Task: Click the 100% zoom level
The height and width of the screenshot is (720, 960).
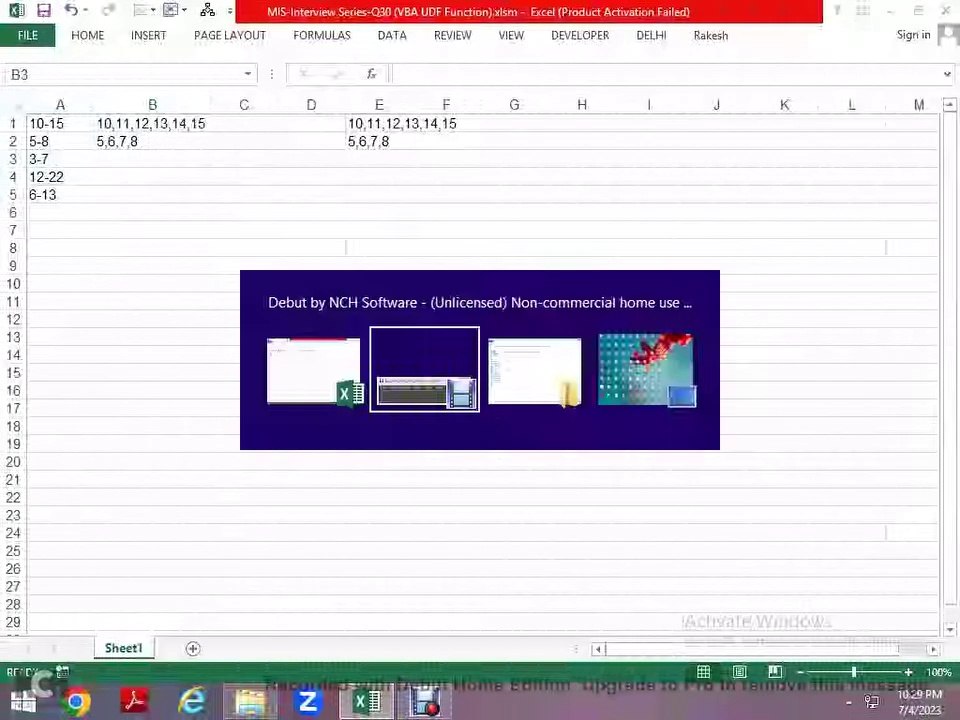Action: coord(939,672)
